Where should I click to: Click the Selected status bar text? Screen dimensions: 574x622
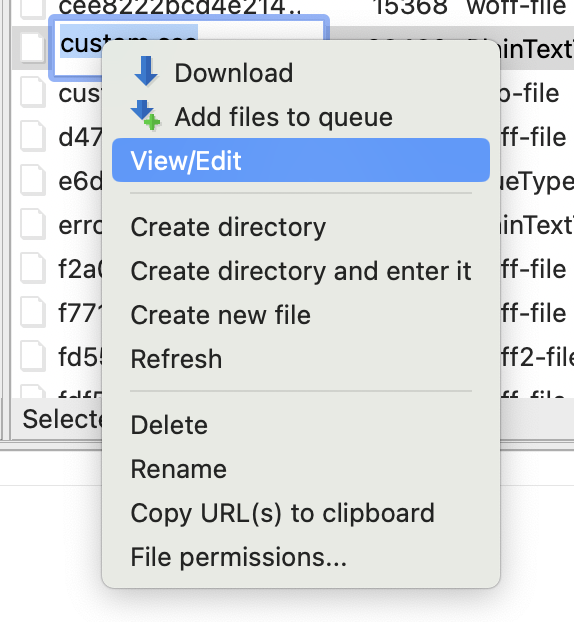[x=62, y=419]
